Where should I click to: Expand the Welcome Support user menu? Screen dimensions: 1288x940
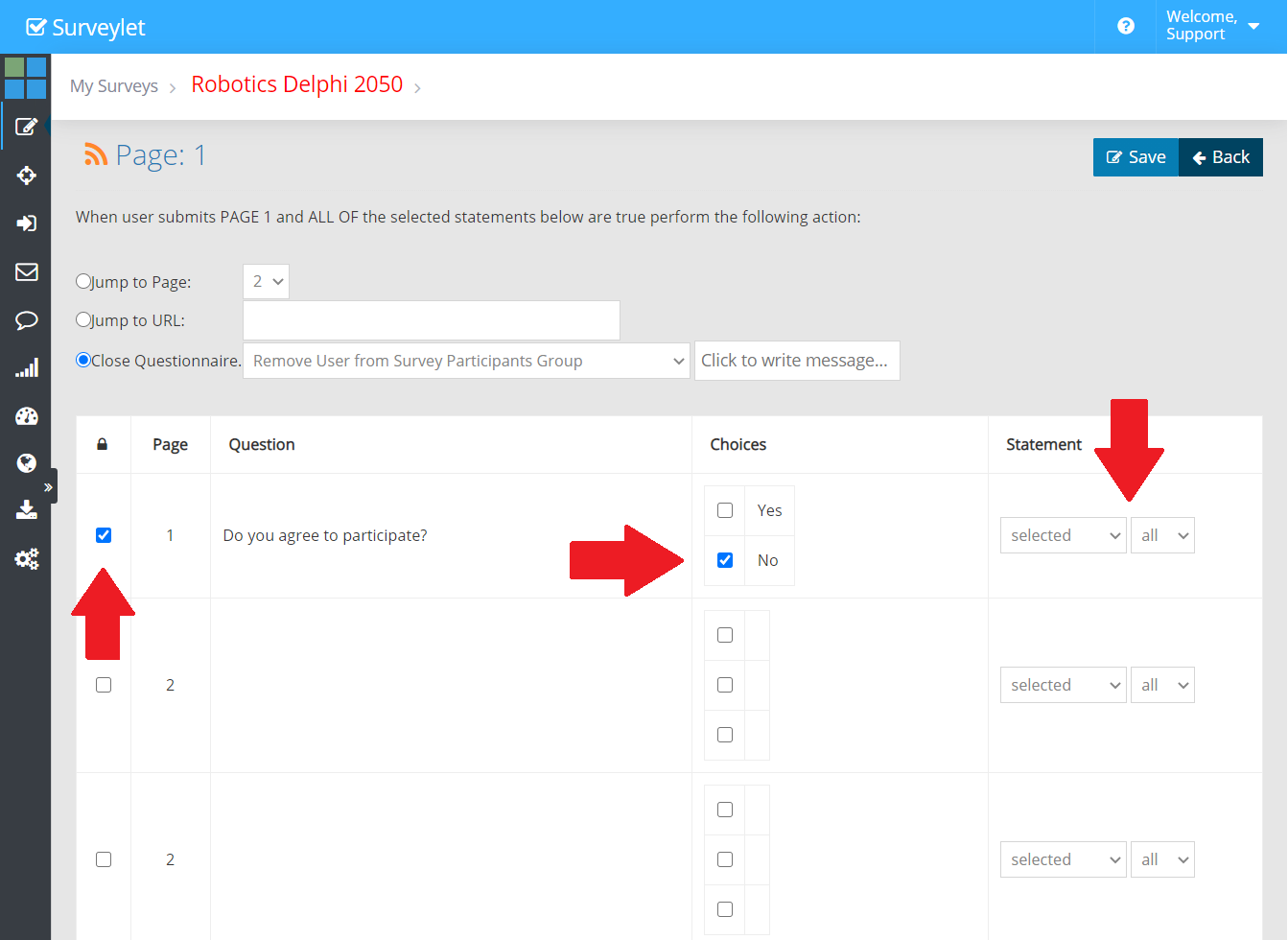[x=1212, y=26]
